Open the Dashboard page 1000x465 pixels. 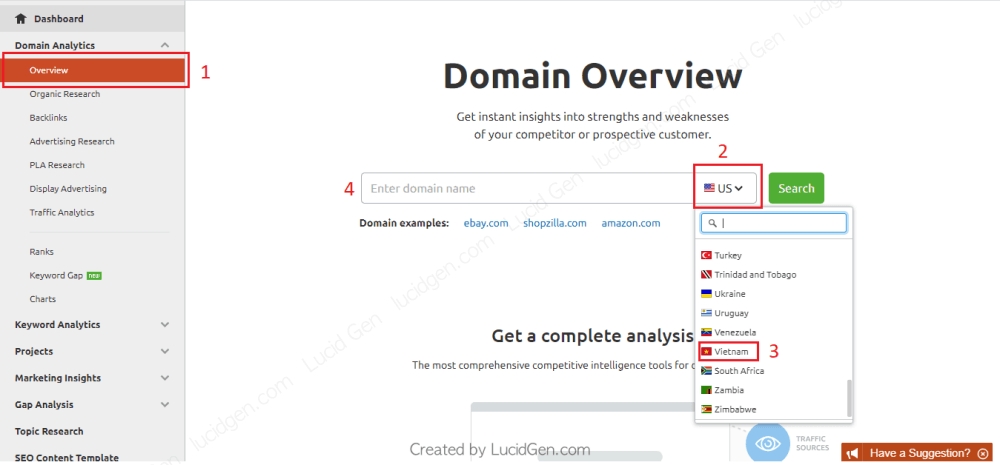(59, 18)
